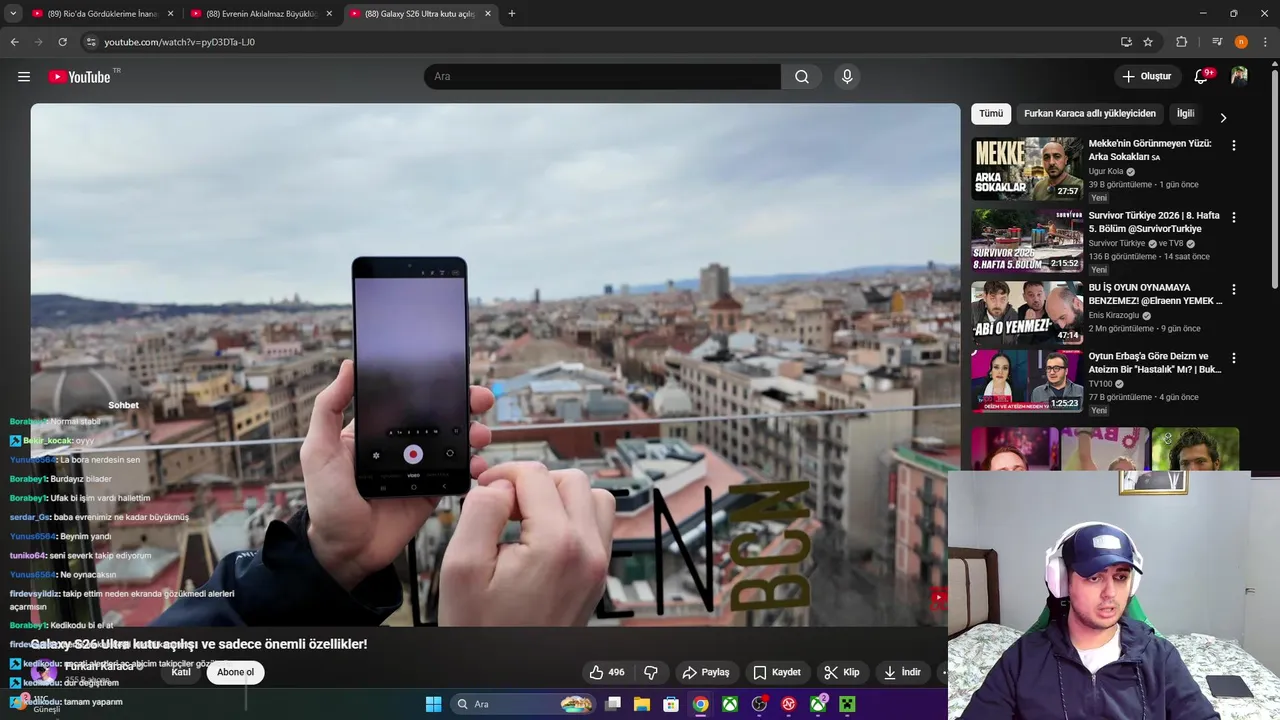1280x720 pixels.
Task: Select the İlgili filter chip
Action: (x=1185, y=114)
